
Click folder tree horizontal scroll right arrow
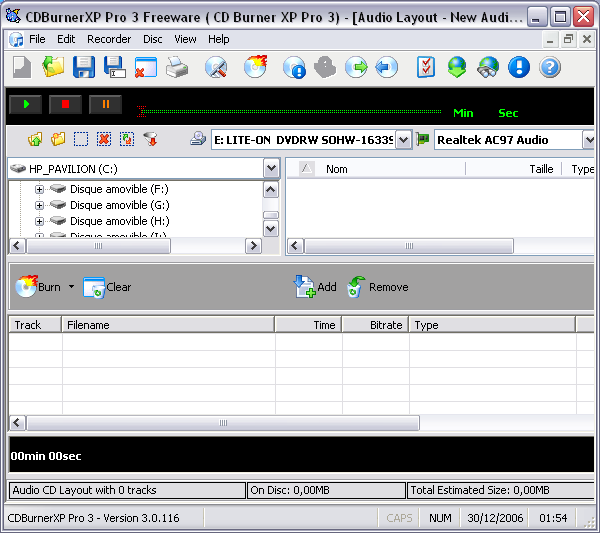(253, 246)
